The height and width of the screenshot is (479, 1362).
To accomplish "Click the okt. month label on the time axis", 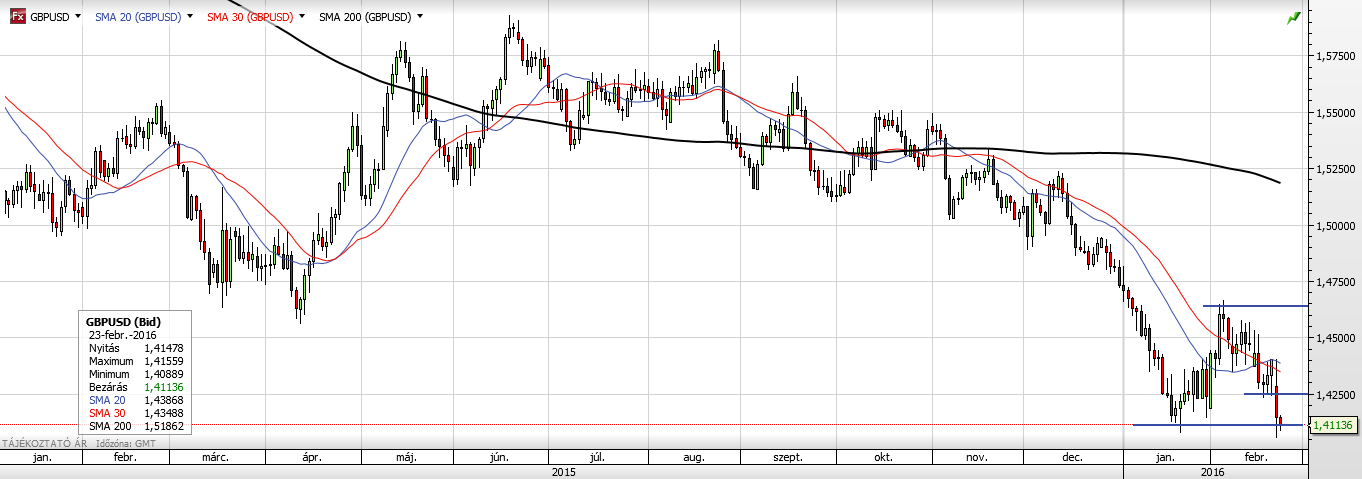I will 884,457.
